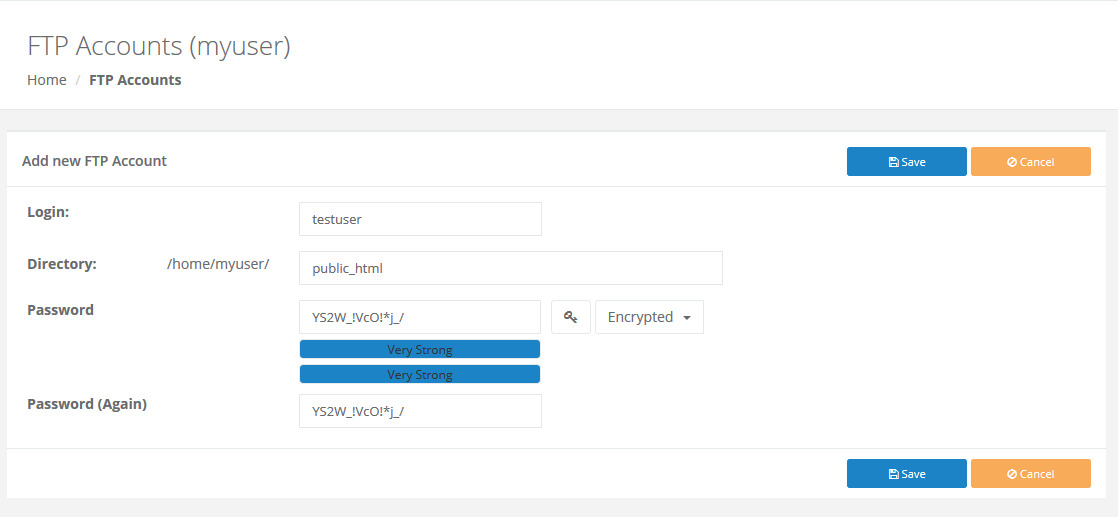Click the key icon to generate password
Image resolution: width=1118 pixels, height=517 pixels.
point(570,317)
